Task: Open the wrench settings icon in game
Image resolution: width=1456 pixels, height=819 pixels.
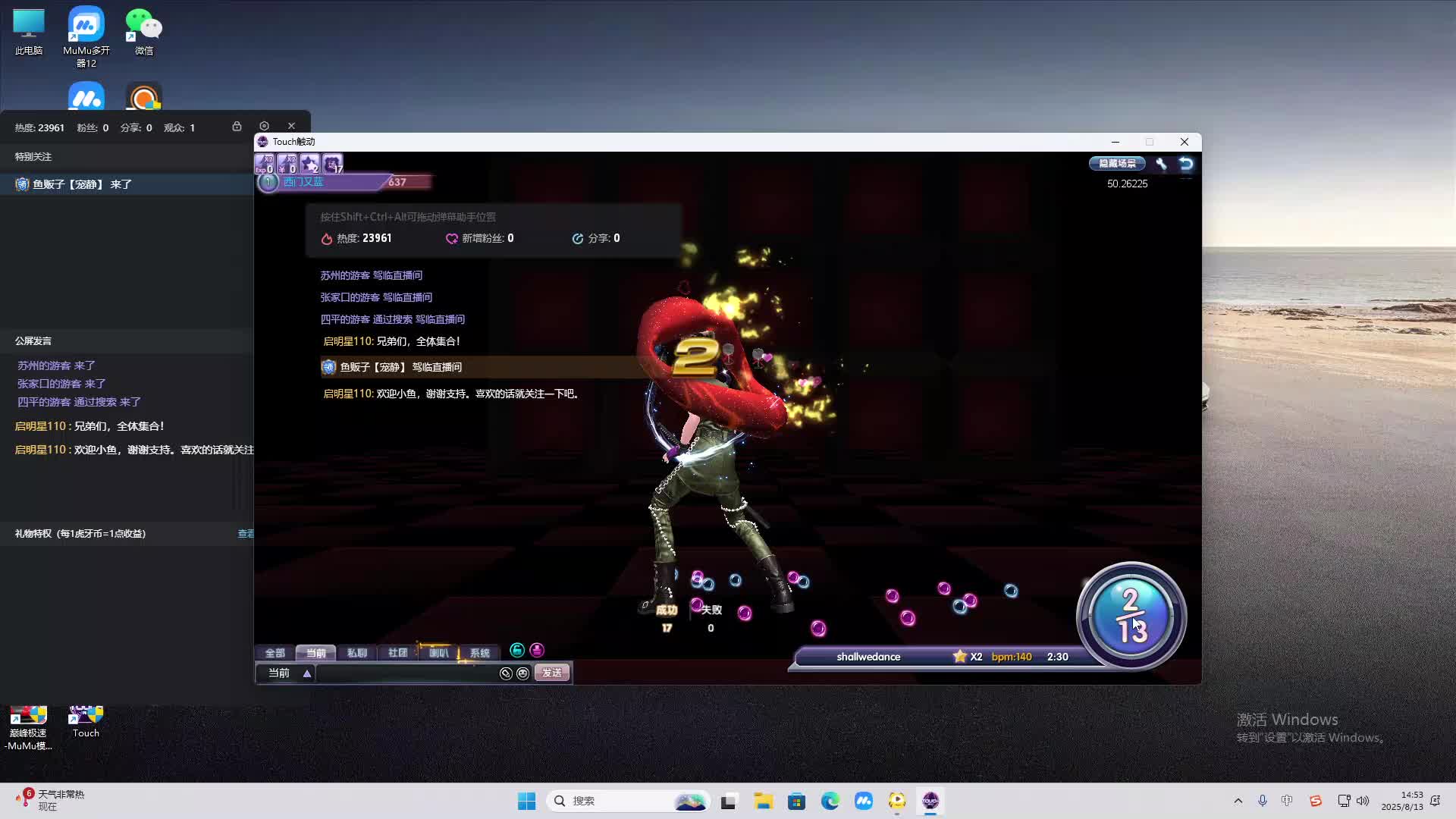Action: pos(1161,164)
